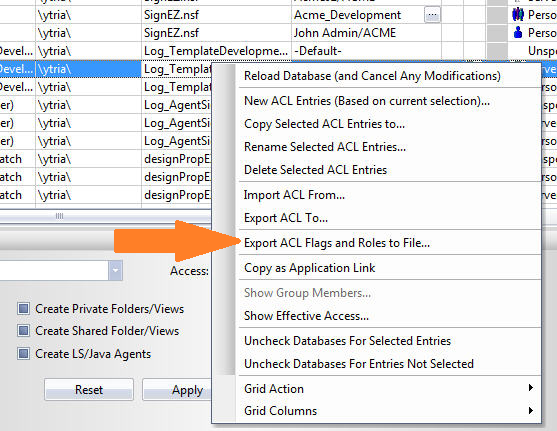557x431 pixels.
Task: Click the highlighted \ytria\ cell in selected row
Action: (x=88, y=69)
